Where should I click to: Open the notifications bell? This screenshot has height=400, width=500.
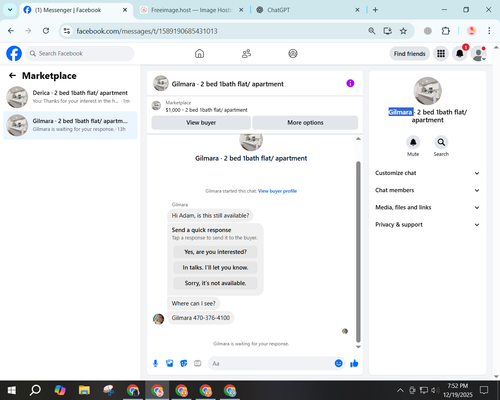[x=460, y=53]
